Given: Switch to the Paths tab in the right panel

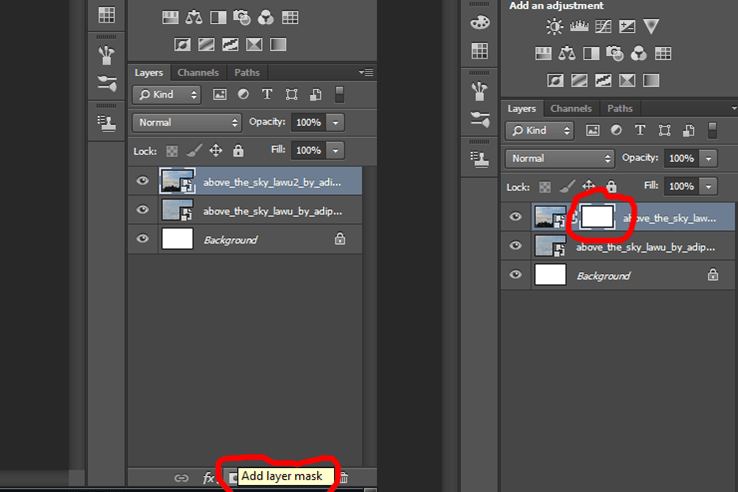Looking at the screenshot, I should pyautogui.click(x=619, y=108).
